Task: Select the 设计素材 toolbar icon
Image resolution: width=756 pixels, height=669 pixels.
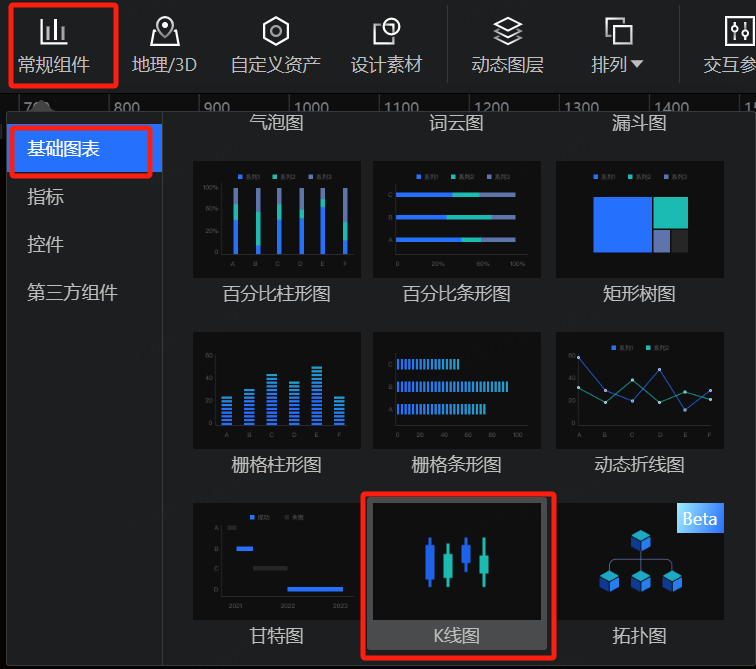Action: coord(386,33)
